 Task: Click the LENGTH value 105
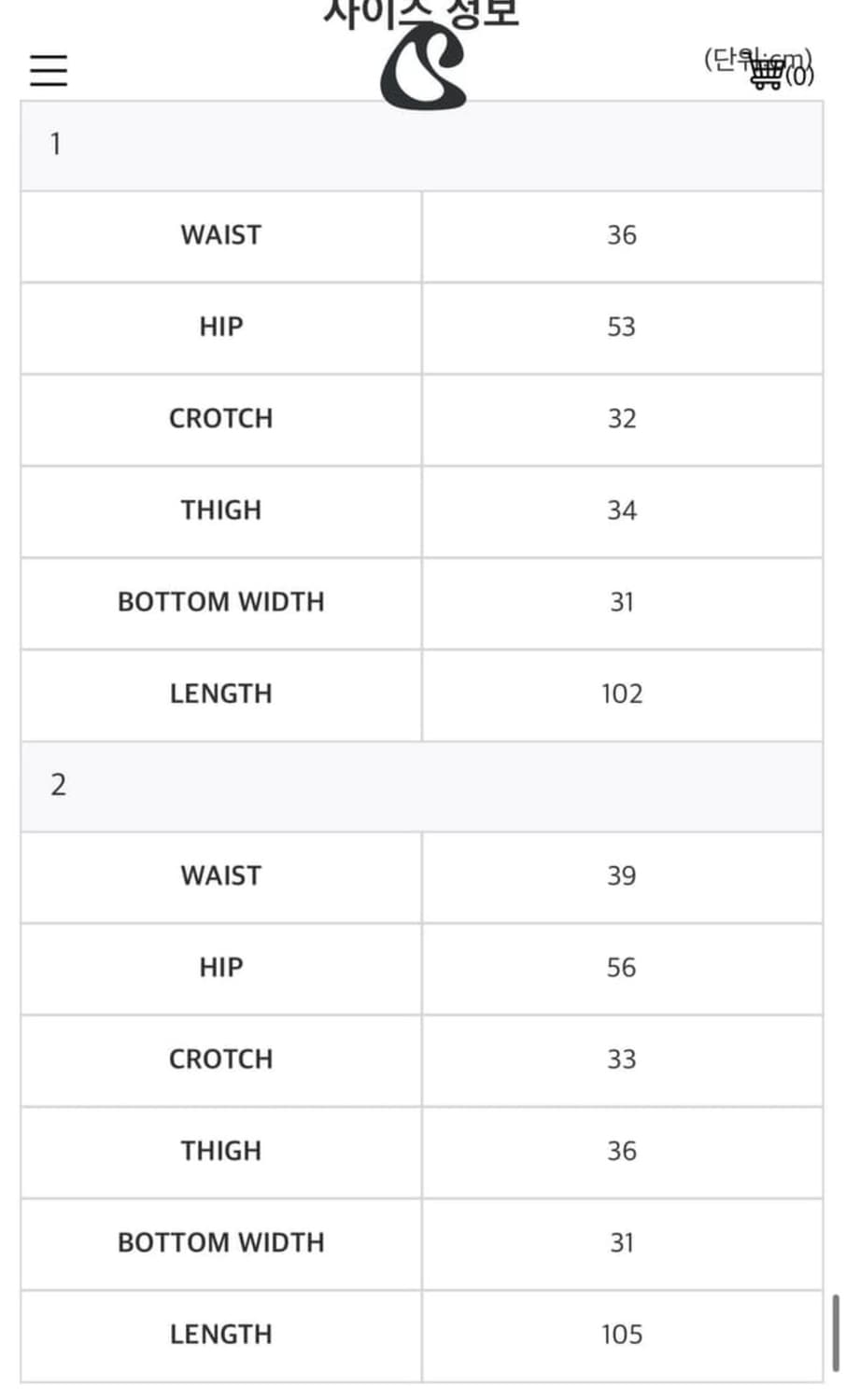(x=622, y=1335)
